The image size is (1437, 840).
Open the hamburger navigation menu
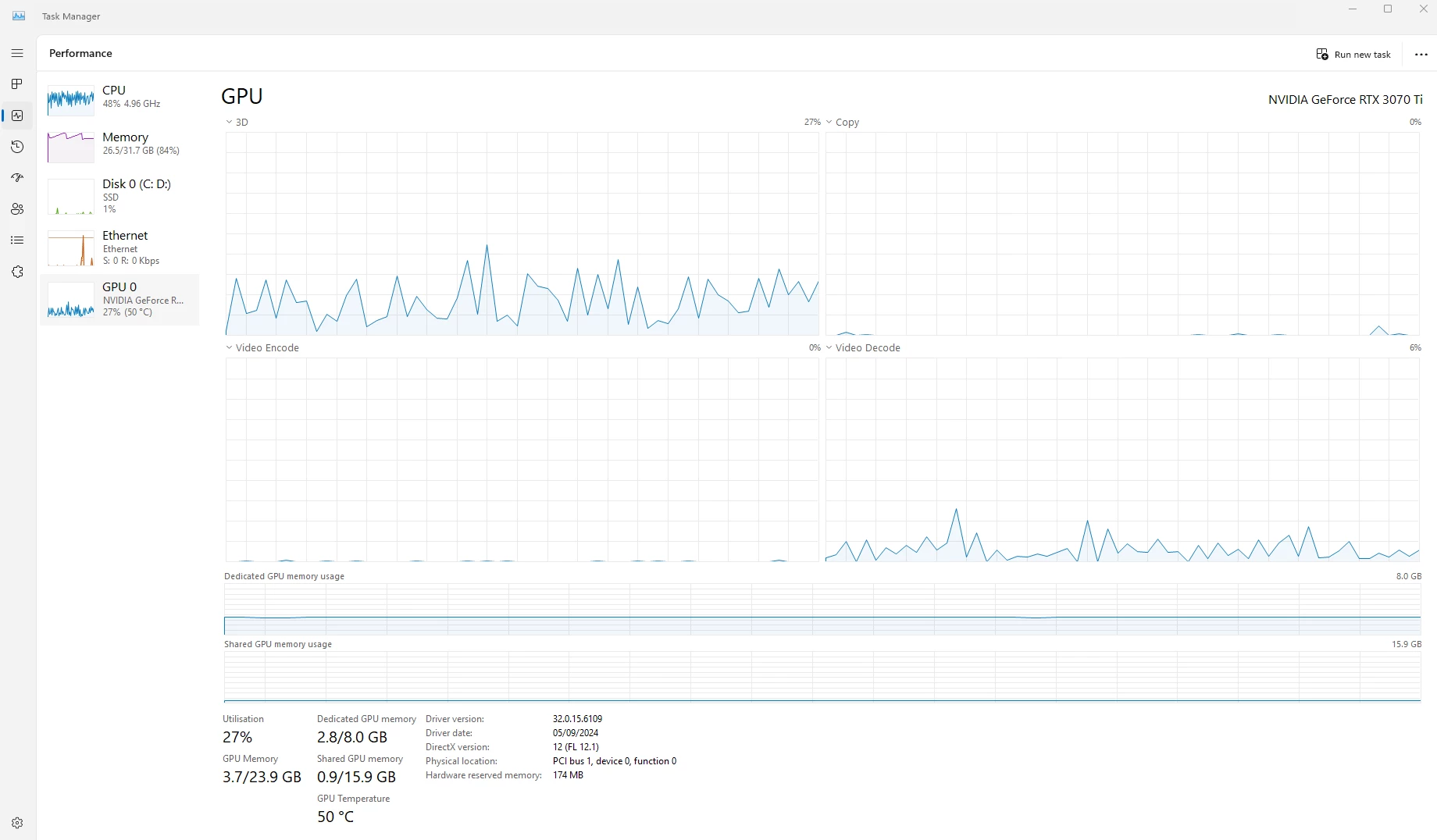(x=17, y=53)
